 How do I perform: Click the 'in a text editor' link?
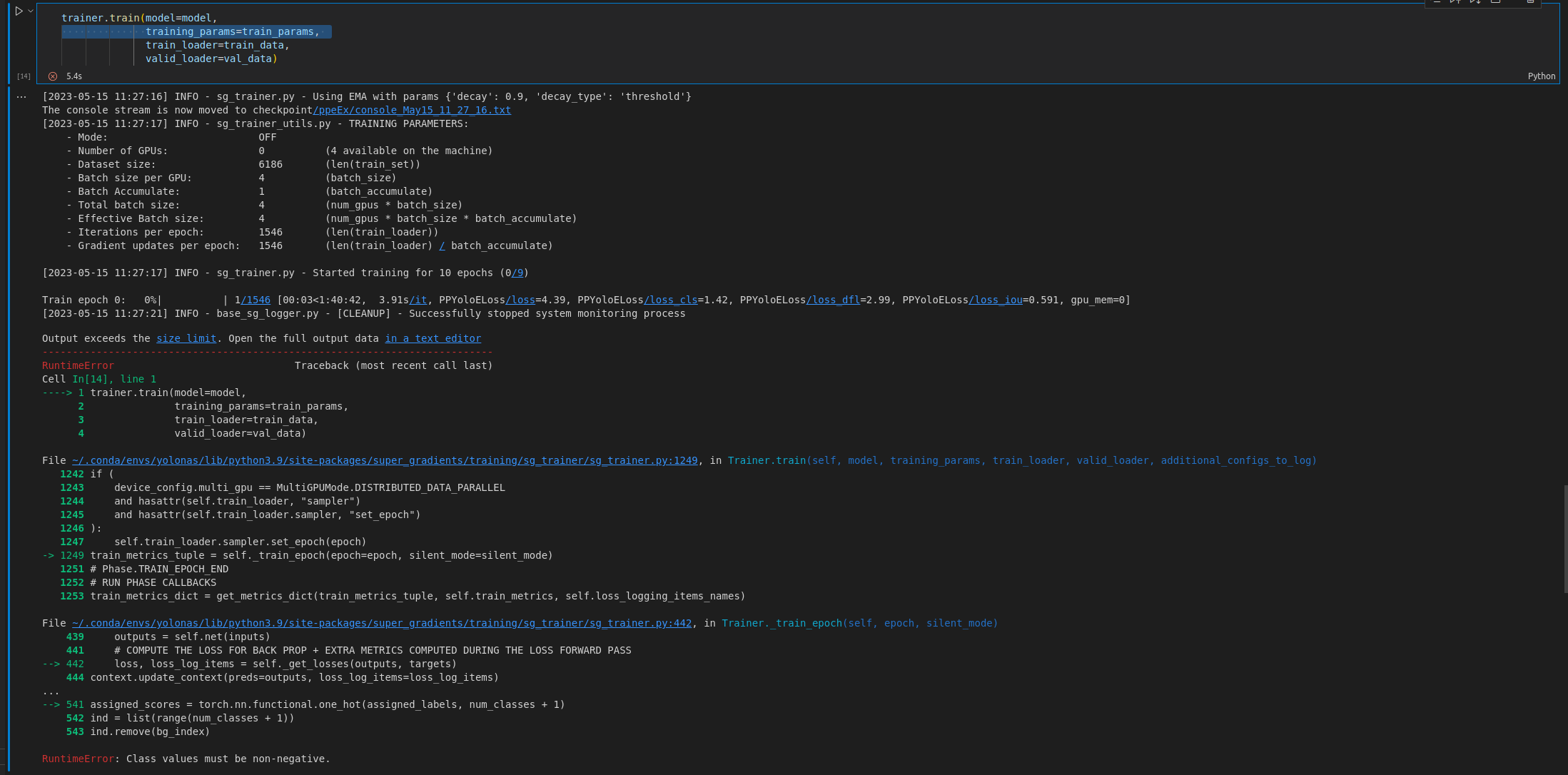(x=433, y=338)
